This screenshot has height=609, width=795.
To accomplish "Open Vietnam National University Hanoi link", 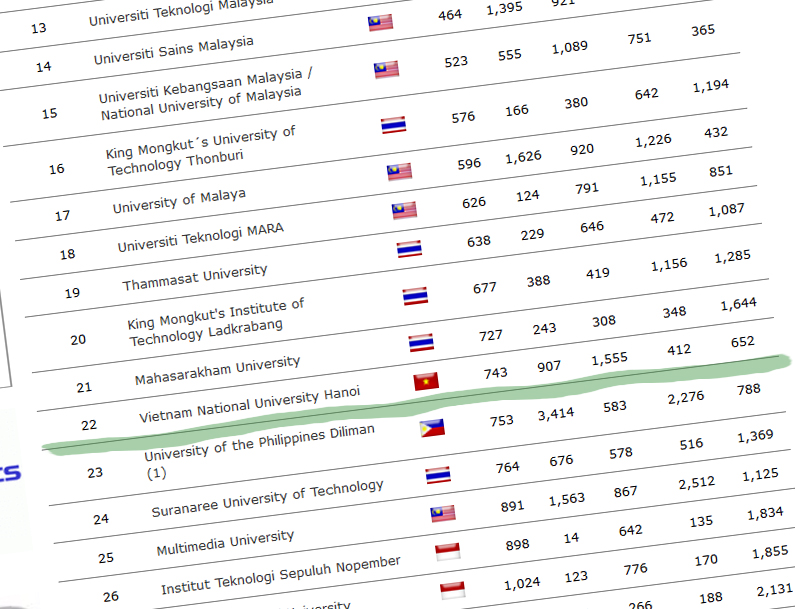I will pos(249,405).
